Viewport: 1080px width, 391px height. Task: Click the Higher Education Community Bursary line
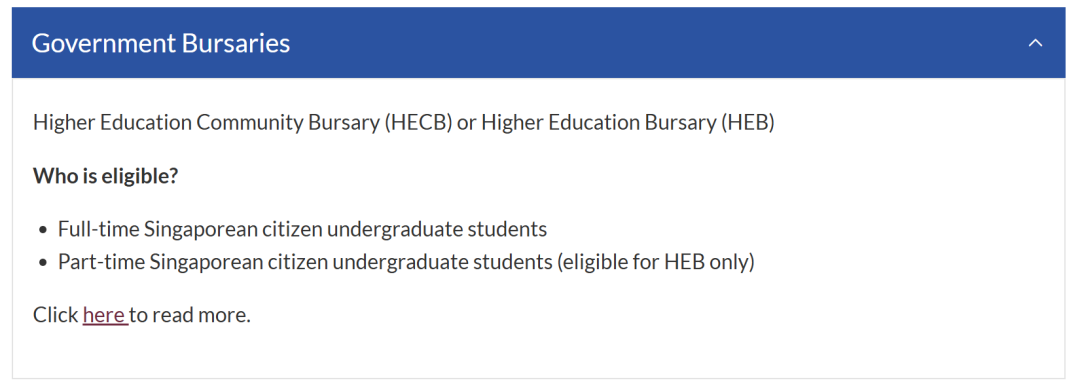click(x=404, y=123)
